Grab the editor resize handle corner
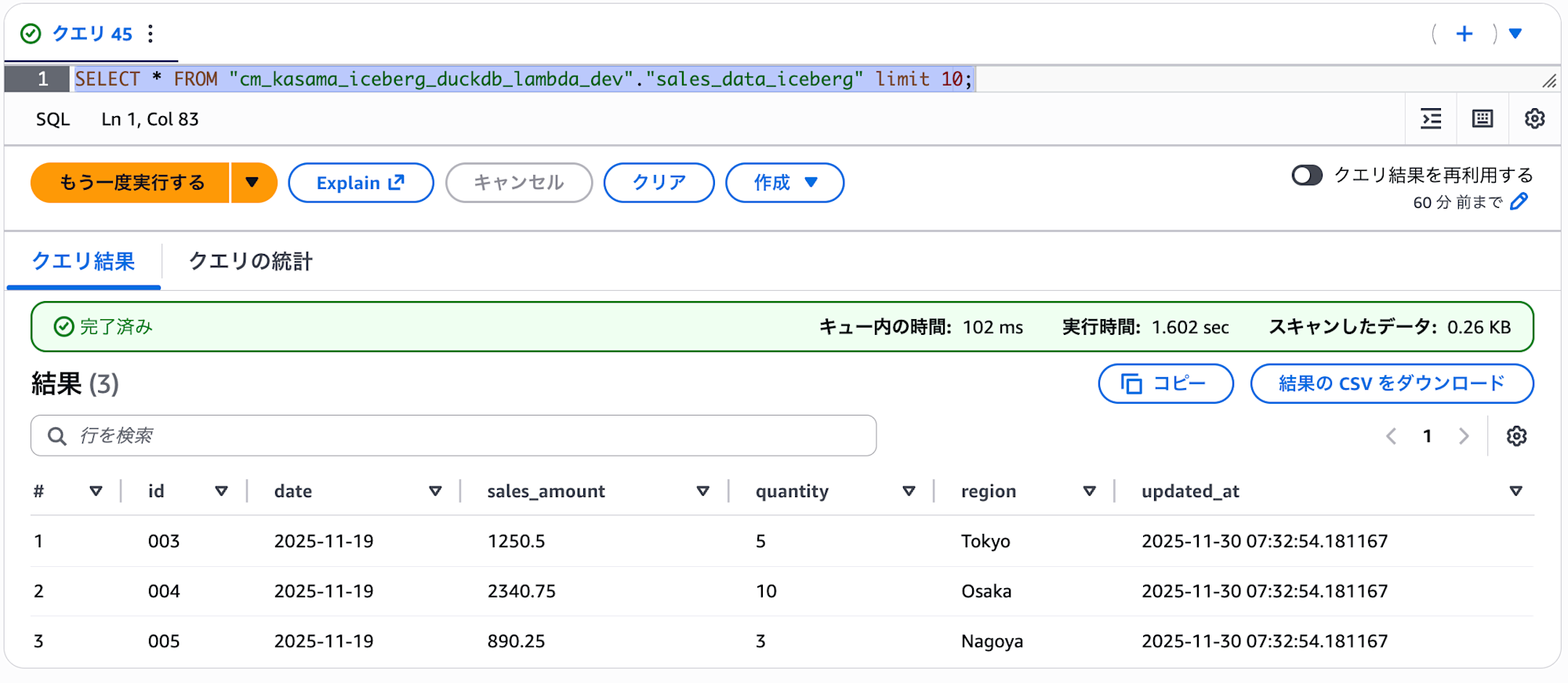 [1549, 81]
